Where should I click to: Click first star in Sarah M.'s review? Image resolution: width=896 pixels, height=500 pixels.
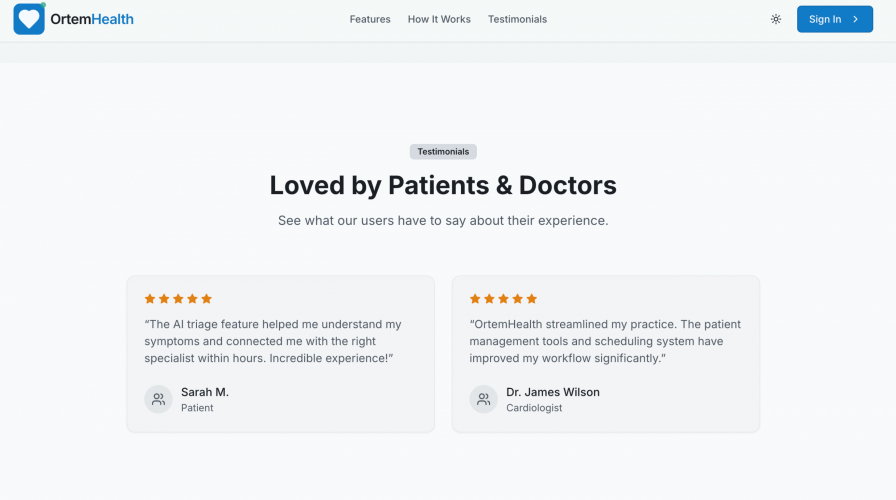[x=150, y=299]
